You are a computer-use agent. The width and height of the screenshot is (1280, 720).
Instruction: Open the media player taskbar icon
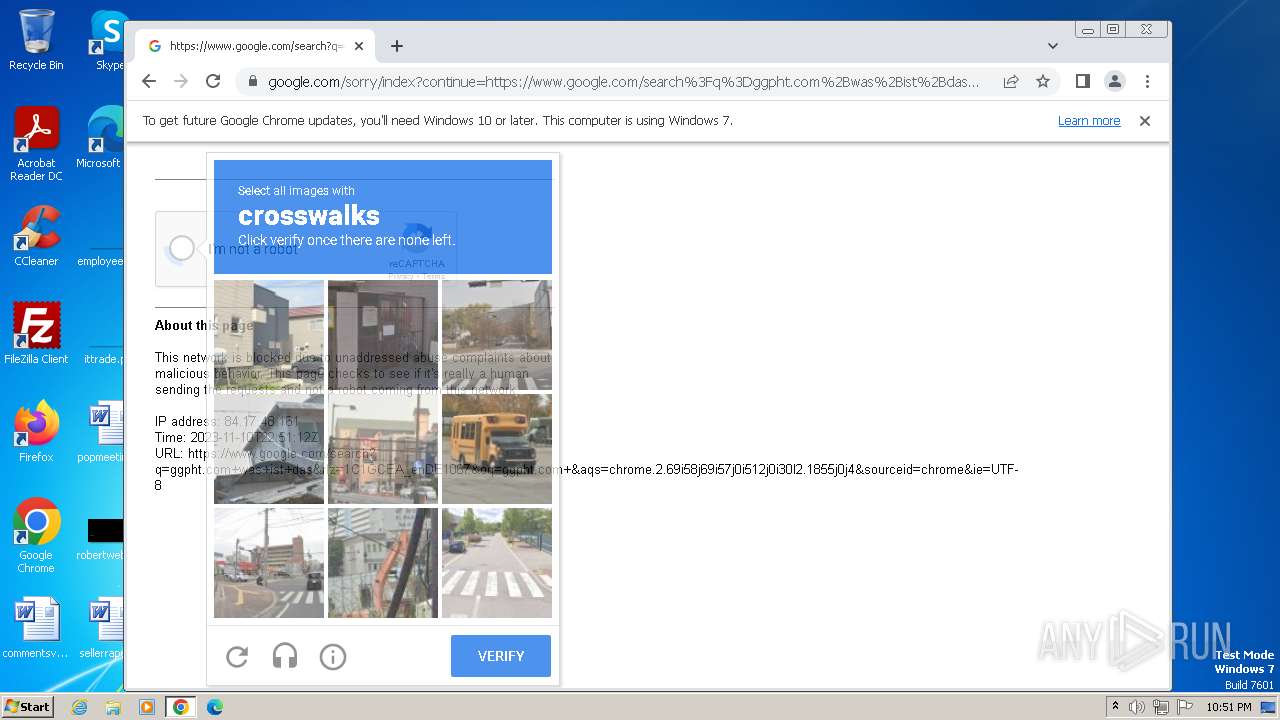tap(147, 707)
